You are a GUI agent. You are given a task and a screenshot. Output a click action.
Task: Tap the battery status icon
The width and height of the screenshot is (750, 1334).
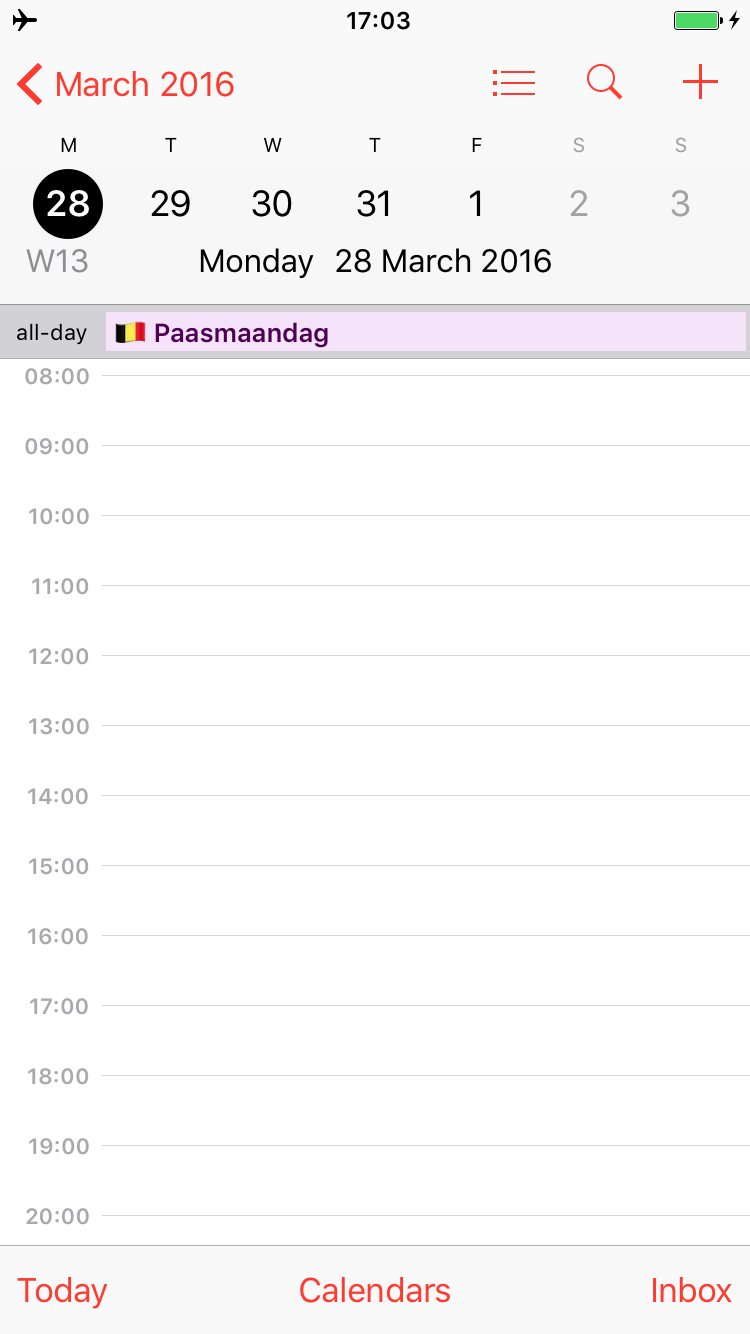698,20
